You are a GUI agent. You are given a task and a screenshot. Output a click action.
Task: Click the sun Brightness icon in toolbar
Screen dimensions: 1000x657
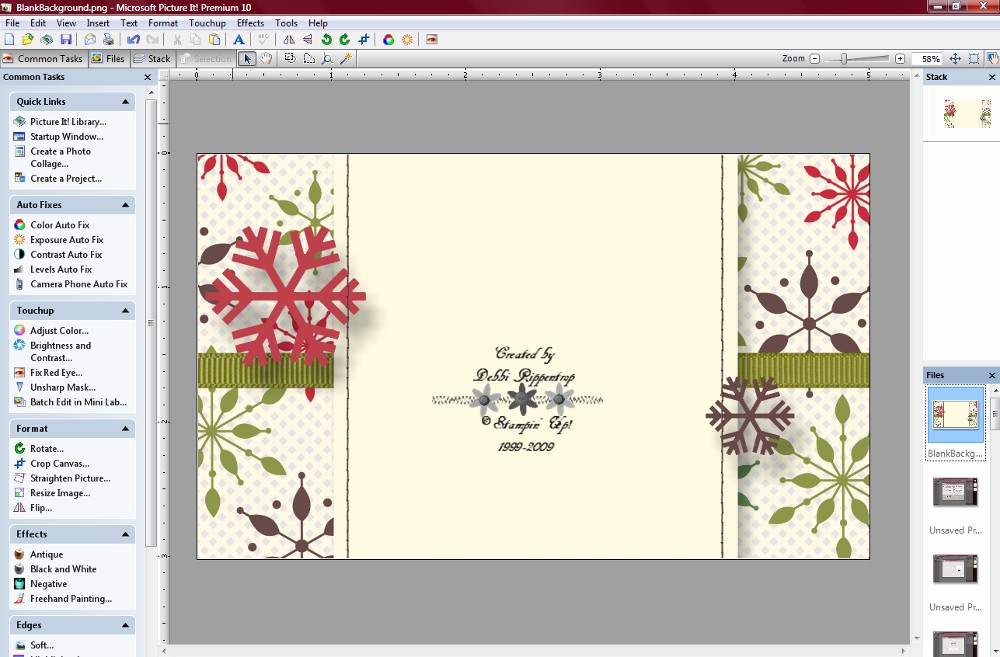pos(407,40)
